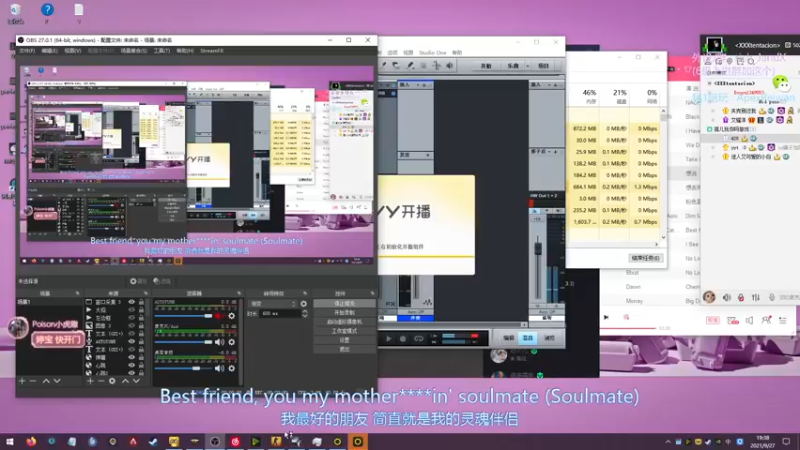Start playback in Studio One transport
The width and height of the screenshot is (800, 450).
389,338
